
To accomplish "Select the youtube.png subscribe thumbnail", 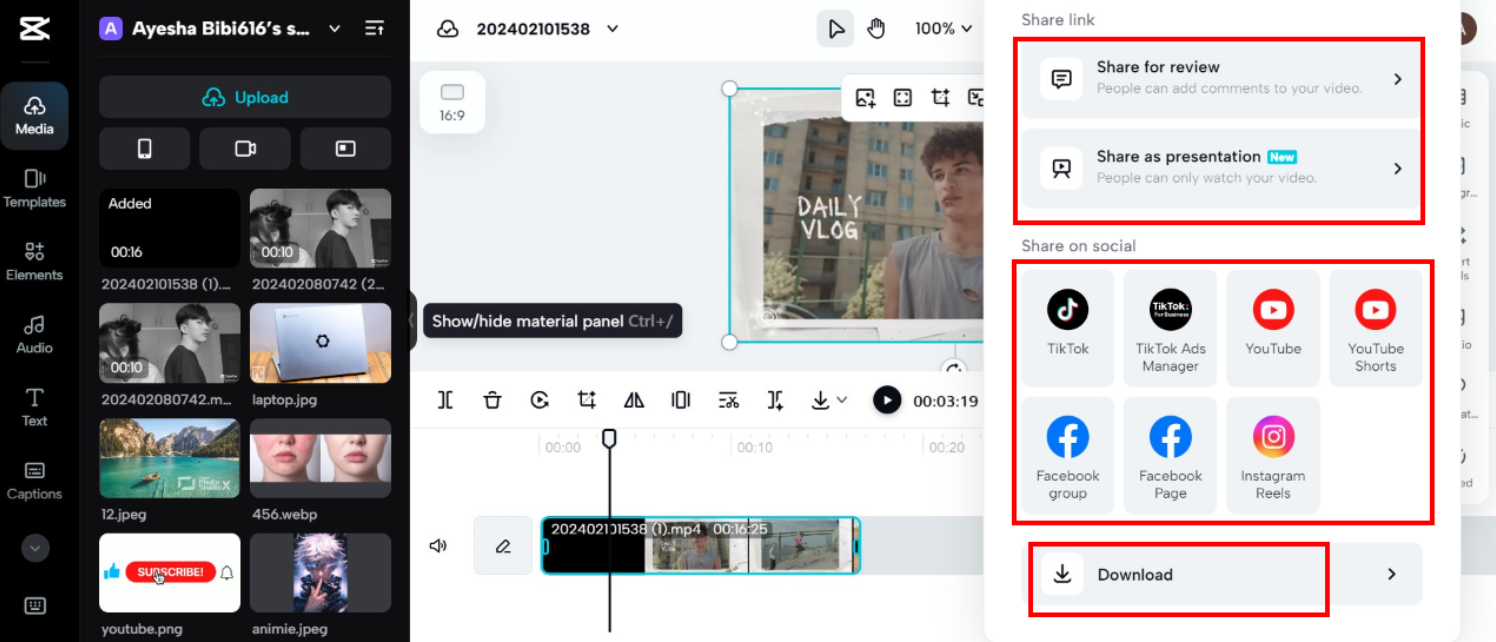I will 169,573.
